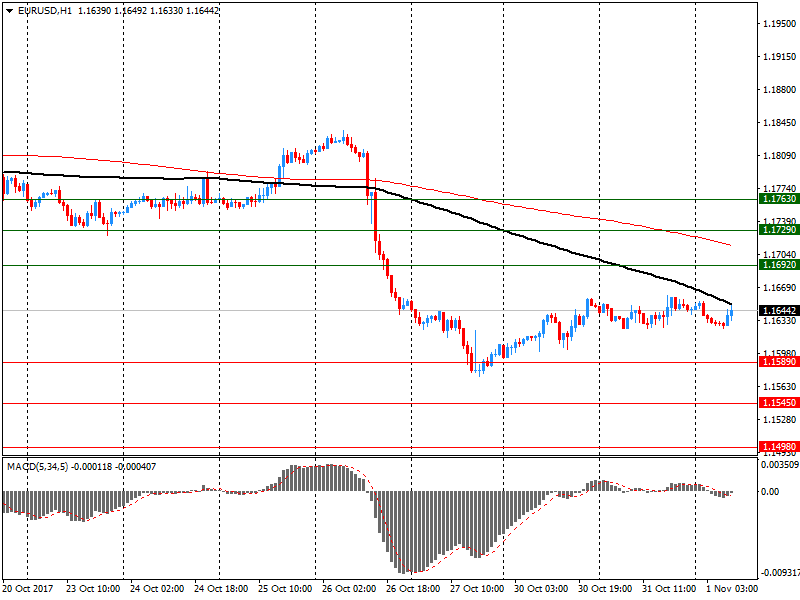Click the 25 Oct 10:00 time label
800x600 pixels.
(x=285, y=588)
